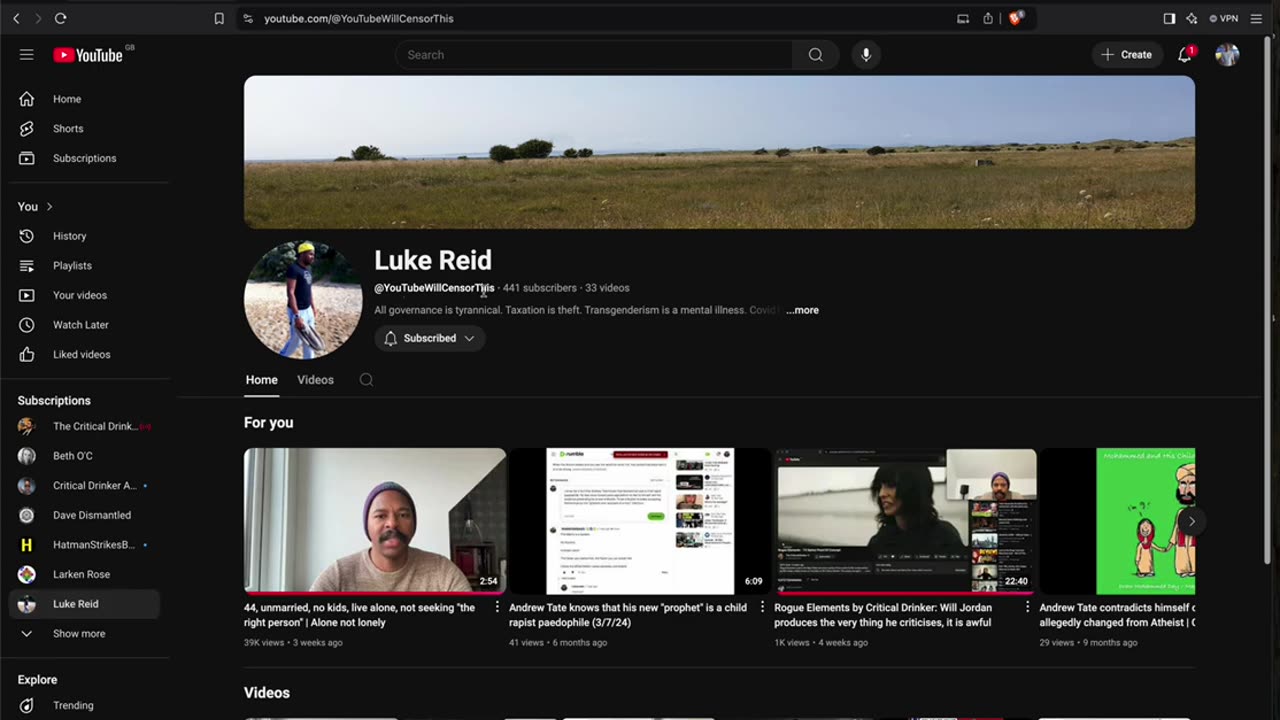Play Andrew Tate prophet video thumbnail
1280x720 pixels.
[640, 521]
